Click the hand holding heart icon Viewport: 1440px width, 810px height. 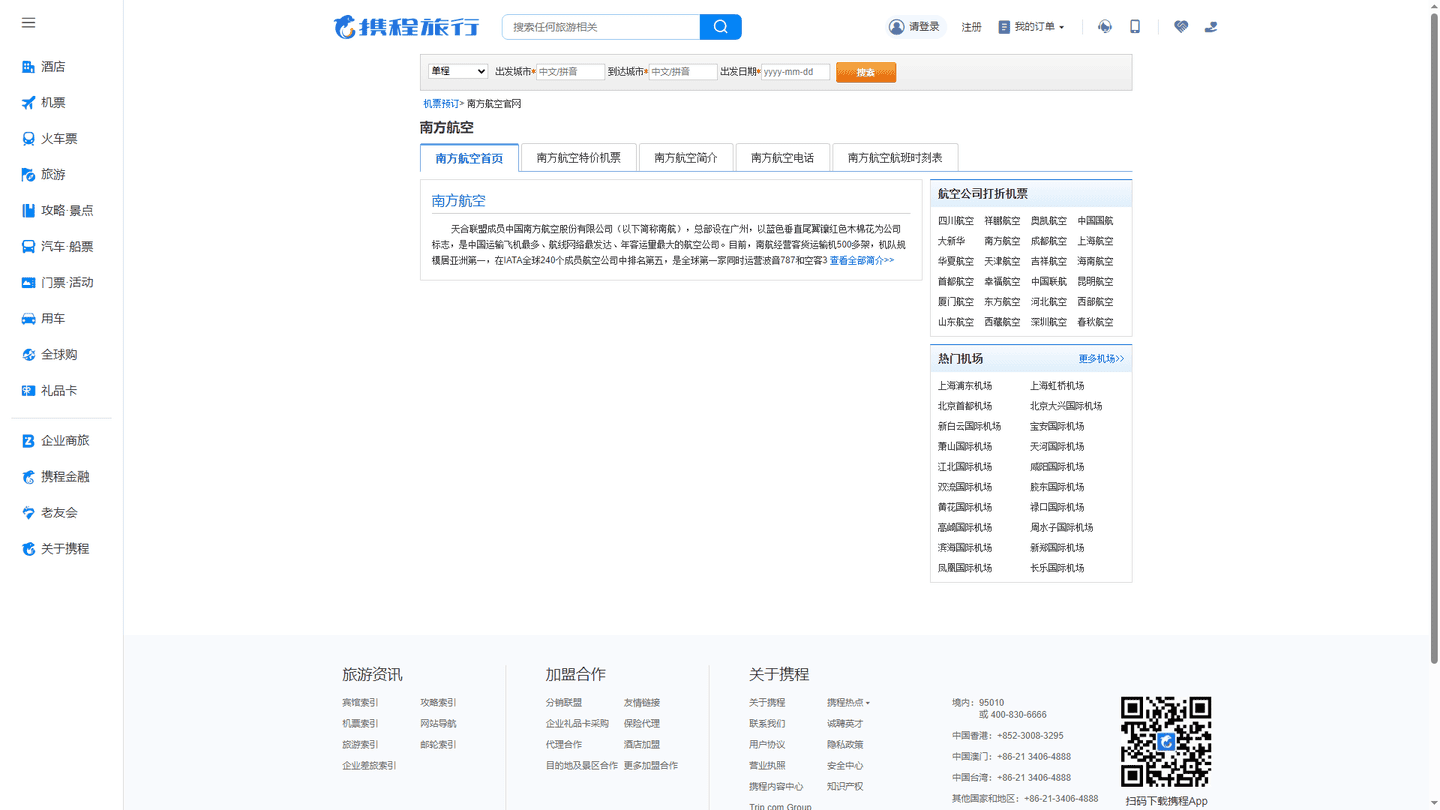pyautogui.click(x=1211, y=27)
